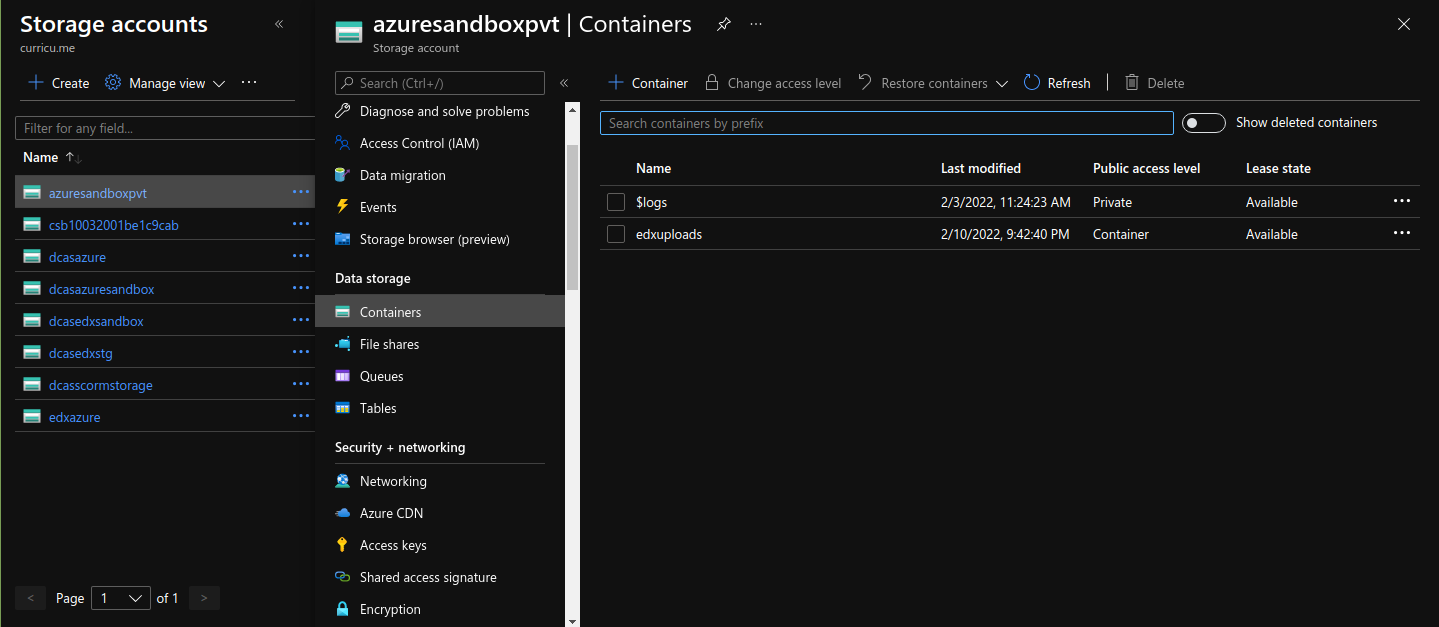Click the Diagnose and solve problems wrench icon
The width and height of the screenshot is (1439, 627).
click(x=343, y=111)
